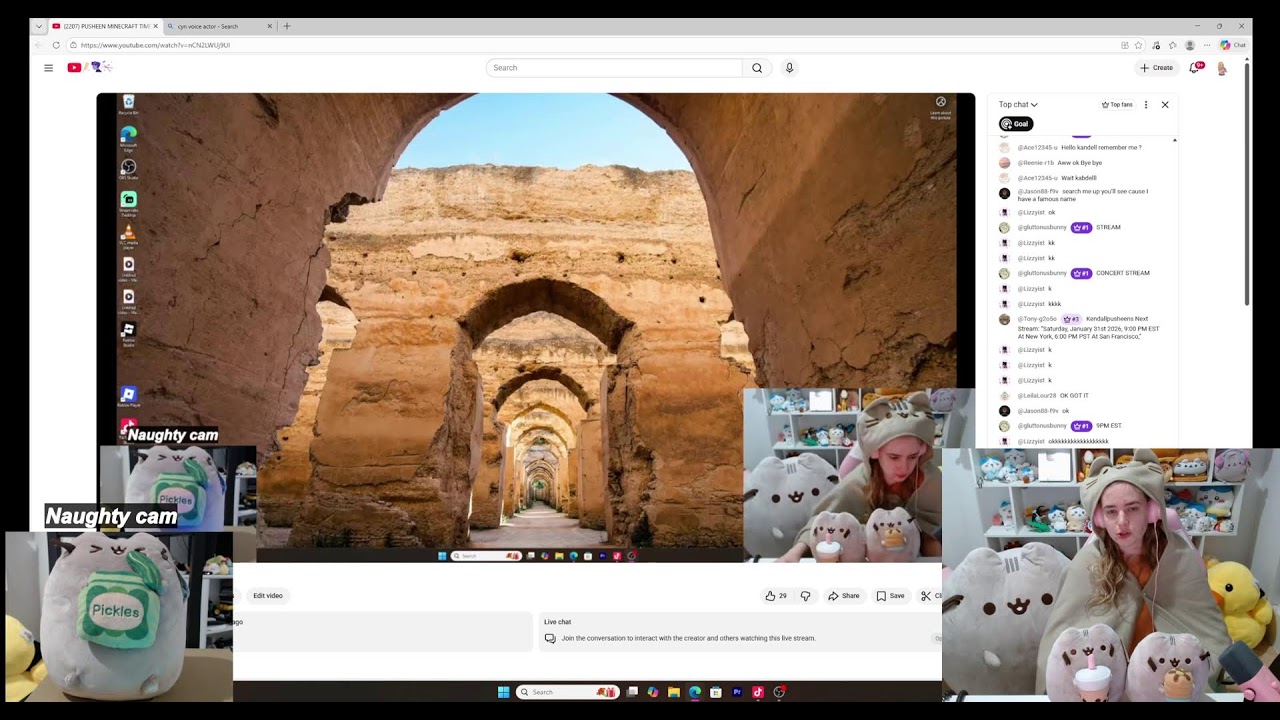Screen dimensions: 1280x720
Task: Open the browser Copilot Chat button
Action: (x=1233, y=45)
